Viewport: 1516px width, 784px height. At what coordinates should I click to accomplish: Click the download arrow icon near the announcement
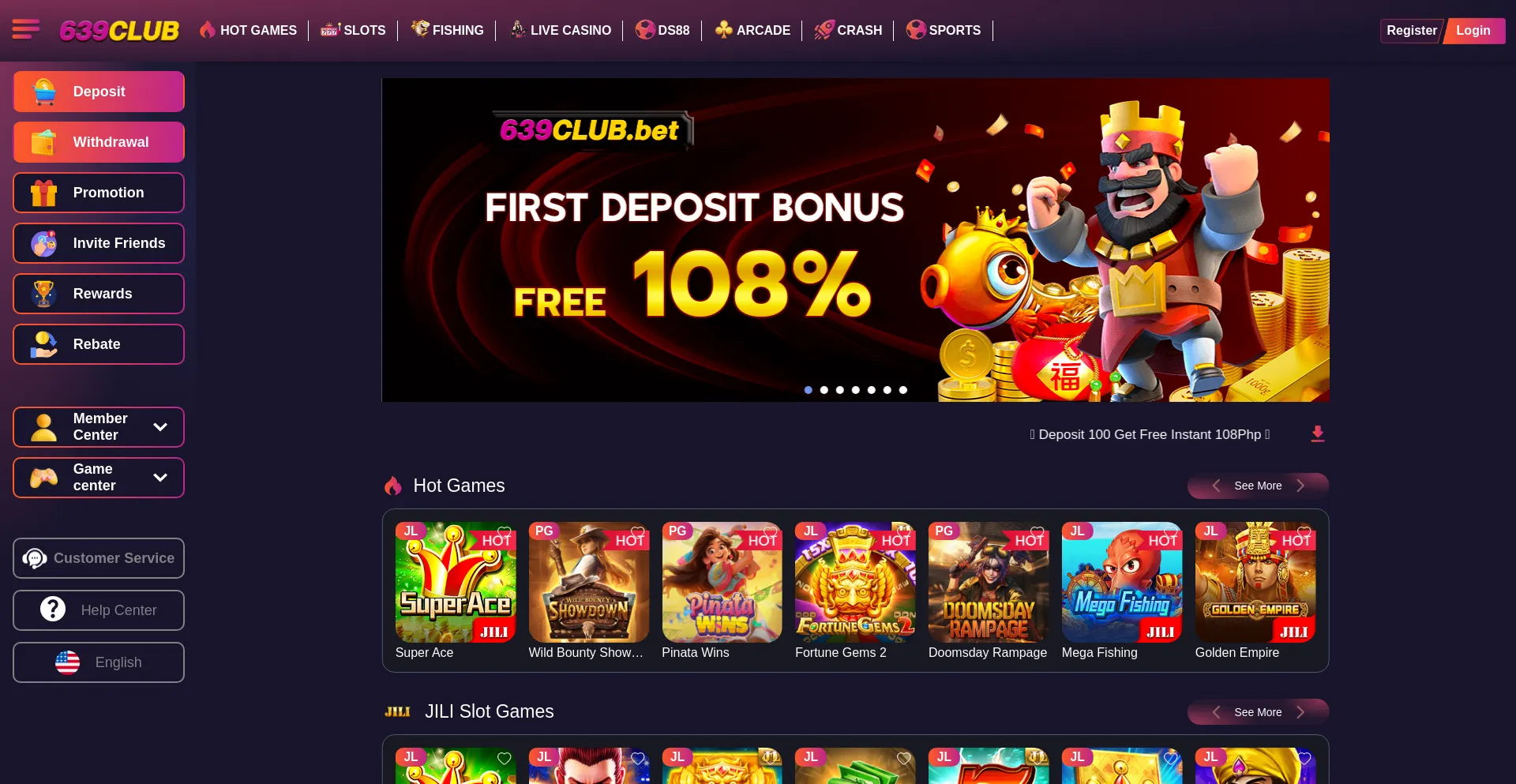click(x=1317, y=434)
